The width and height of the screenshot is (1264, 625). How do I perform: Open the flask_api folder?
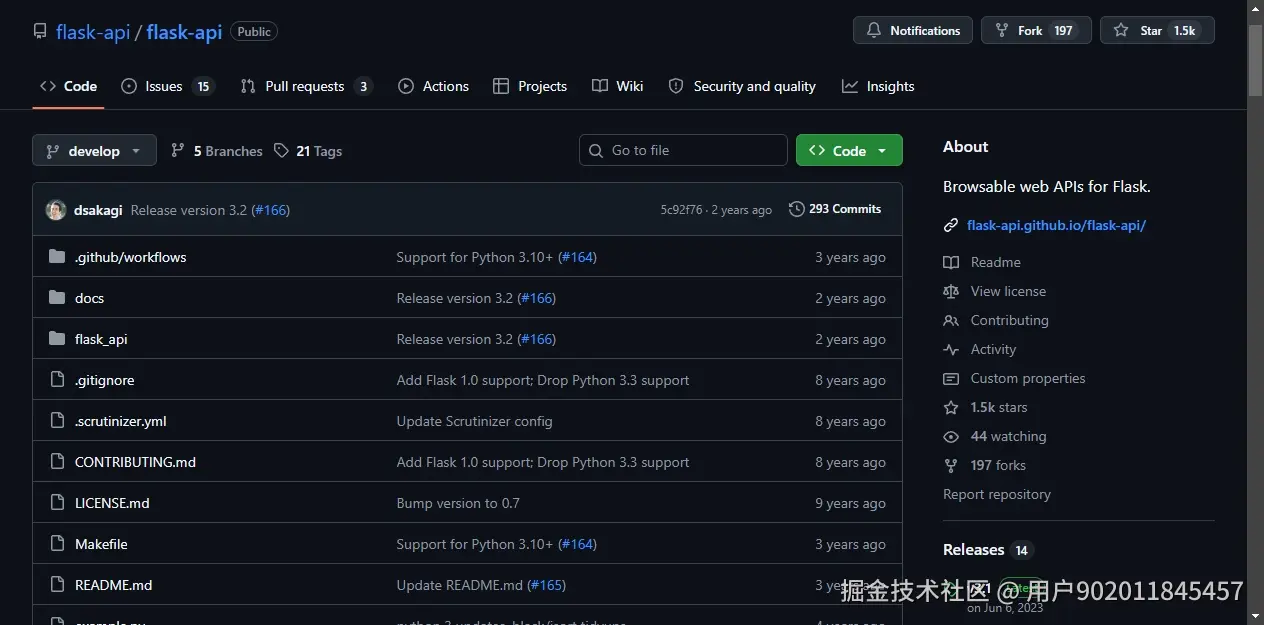(101, 339)
